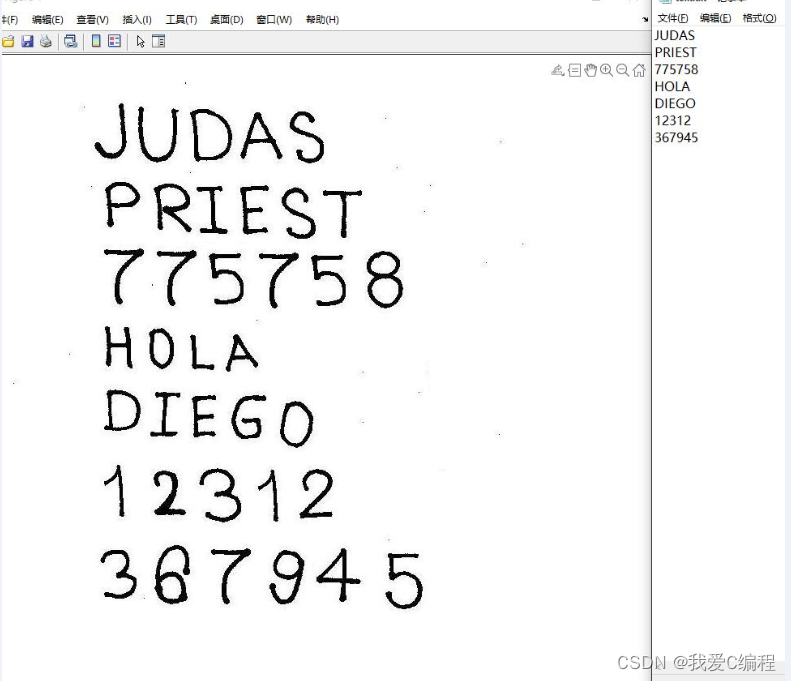
Task: Click the dock figure arrow in menu bar
Action: click(x=645, y=20)
